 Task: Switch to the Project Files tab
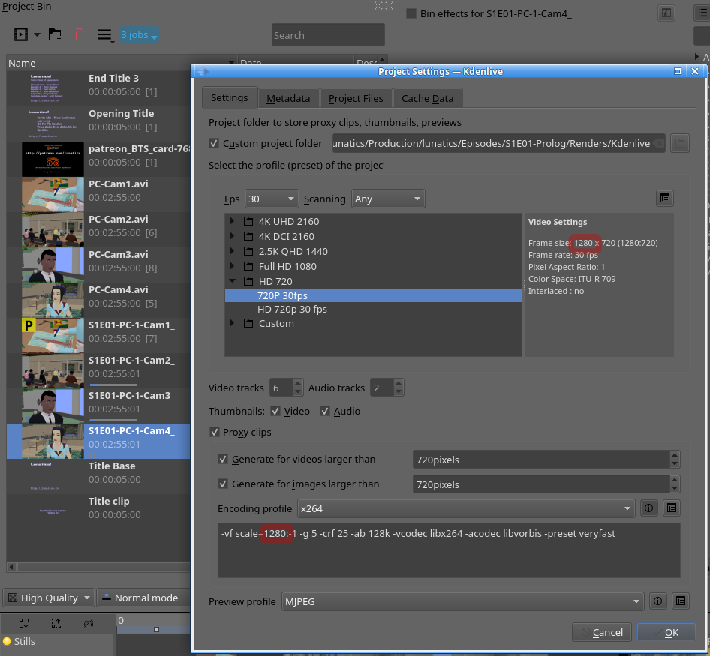coord(355,99)
